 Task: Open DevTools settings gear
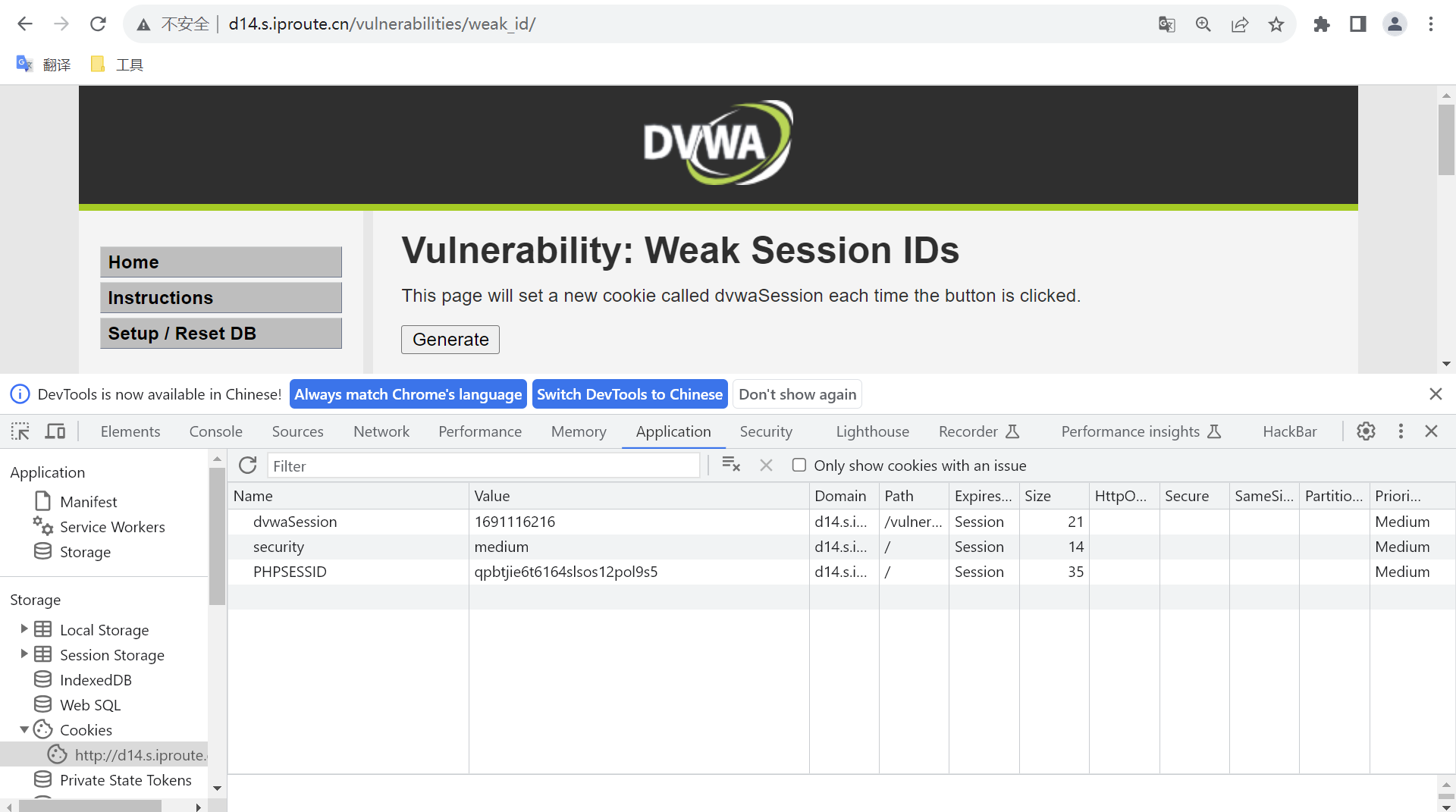point(1366,431)
